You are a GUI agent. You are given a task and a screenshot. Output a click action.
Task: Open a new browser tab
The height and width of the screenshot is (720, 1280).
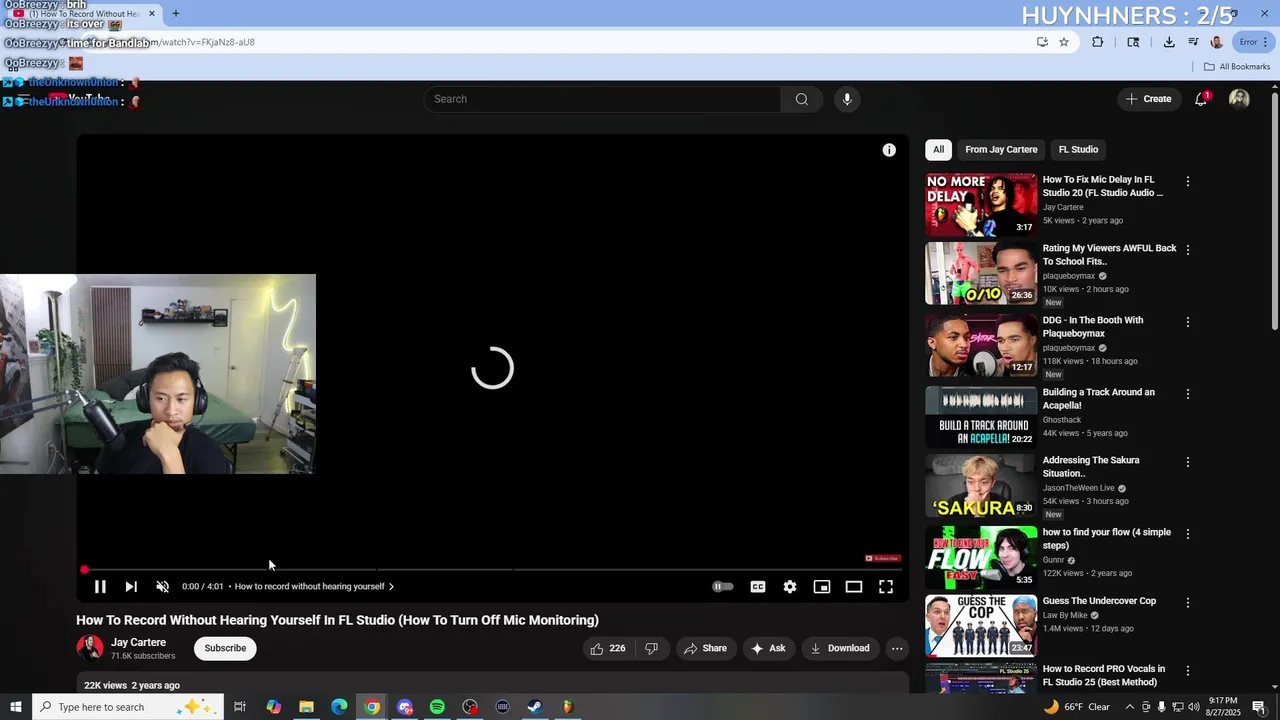point(176,14)
